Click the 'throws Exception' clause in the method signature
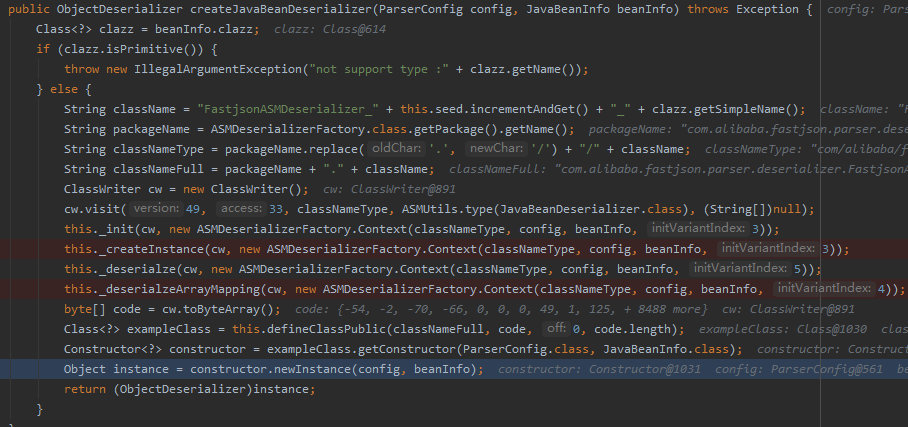This screenshot has height=427, width=908. click(x=743, y=9)
